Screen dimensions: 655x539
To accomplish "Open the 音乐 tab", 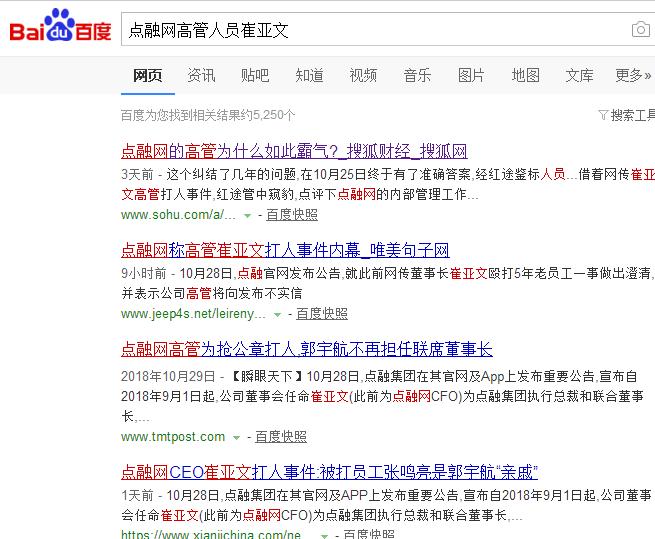I will pyautogui.click(x=417, y=76).
